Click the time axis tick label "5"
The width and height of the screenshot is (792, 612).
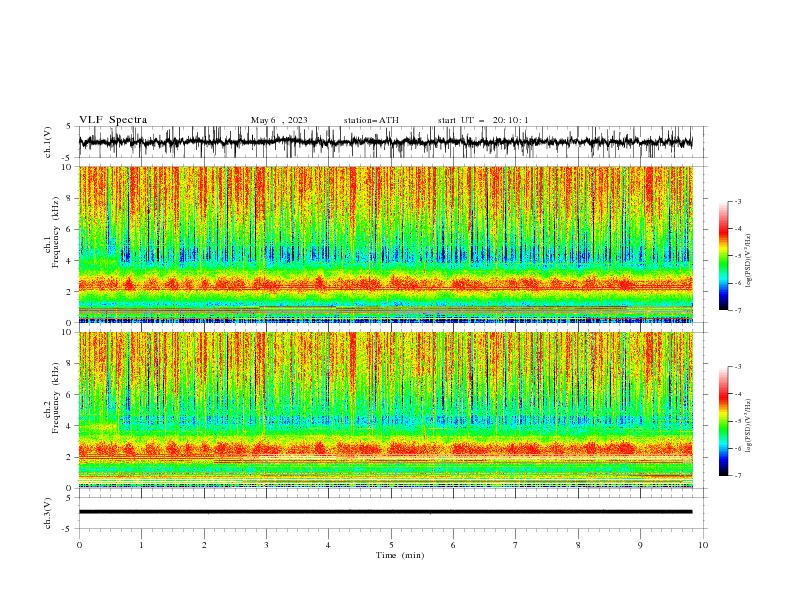(391, 545)
